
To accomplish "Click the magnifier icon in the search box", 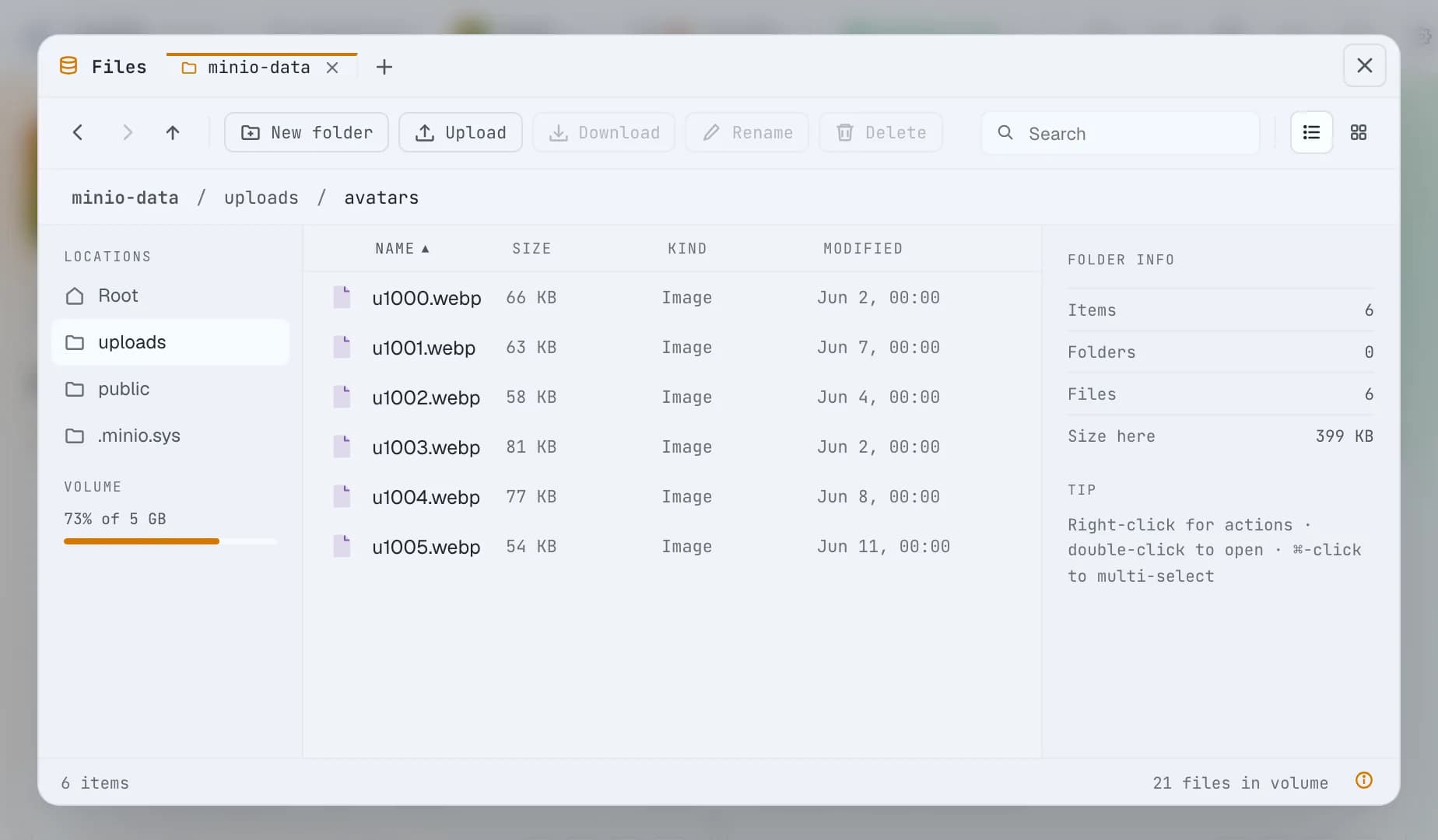I will click(x=1005, y=133).
